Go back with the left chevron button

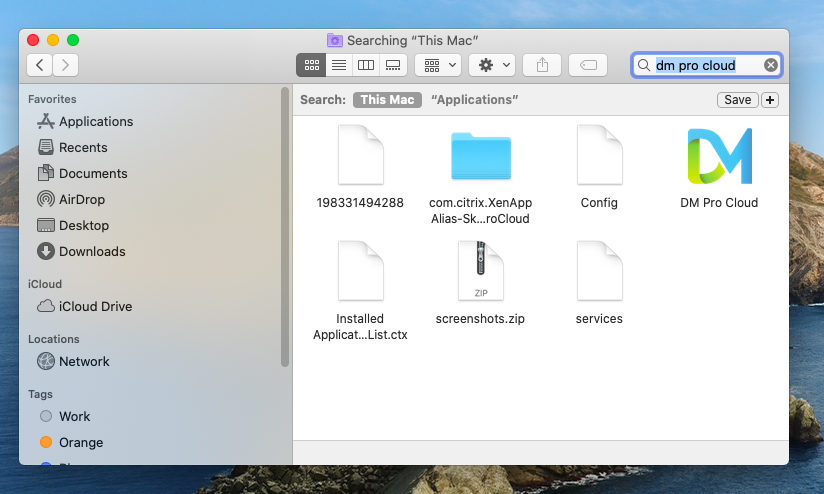click(x=39, y=65)
